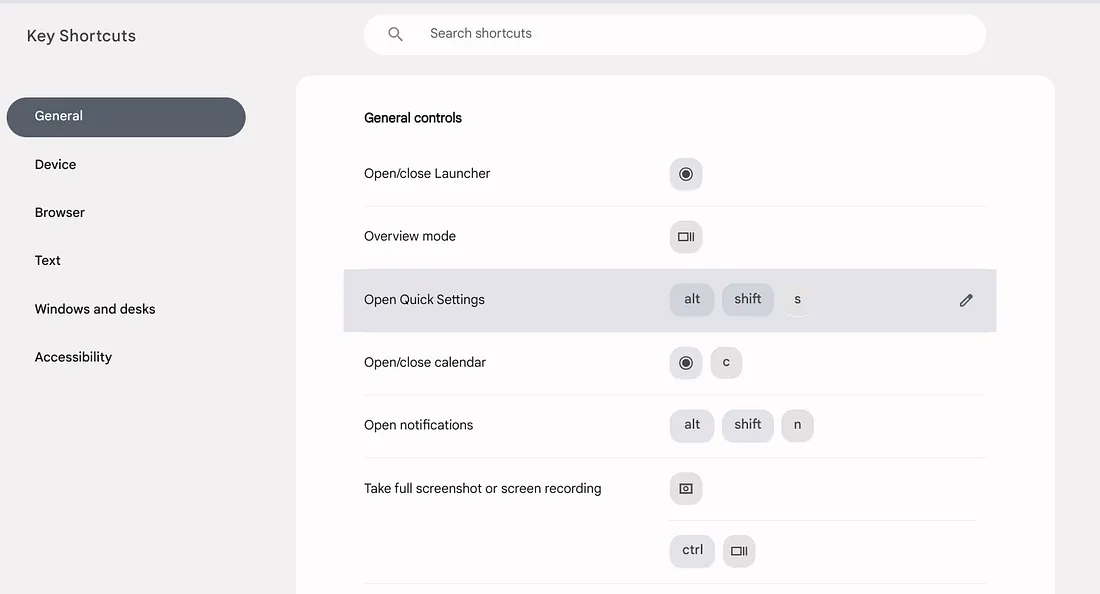Click the launcher key icon in Open/close calendar row
Image resolution: width=1100 pixels, height=594 pixels.
tap(686, 363)
